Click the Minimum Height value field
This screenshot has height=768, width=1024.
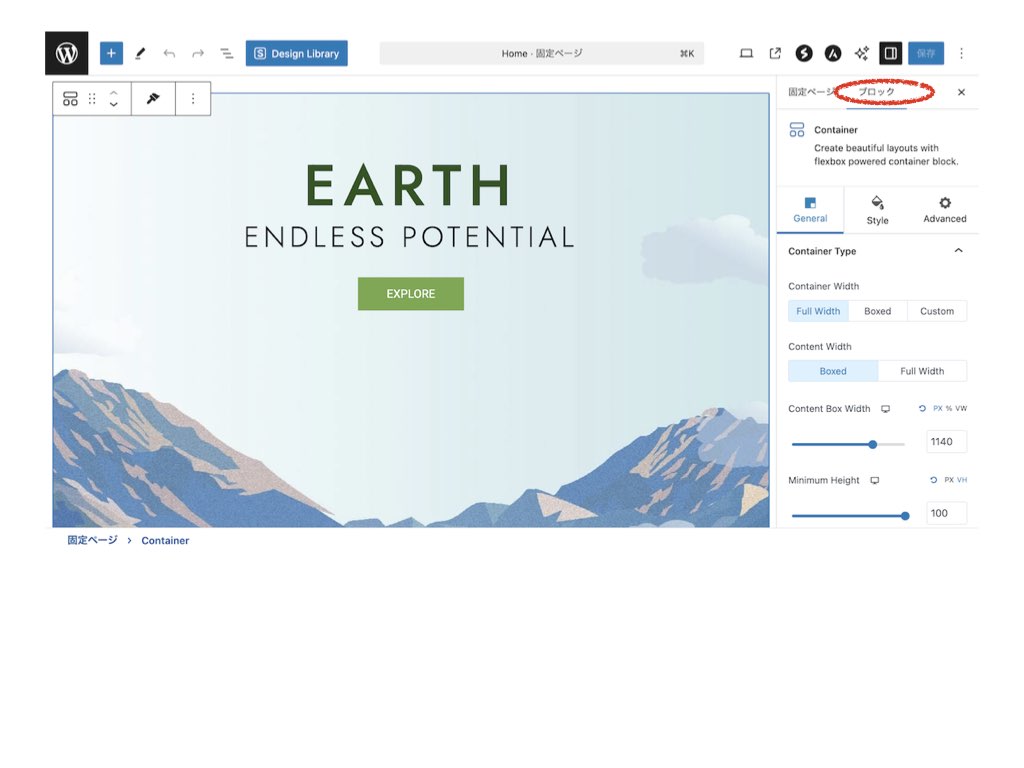(x=946, y=513)
